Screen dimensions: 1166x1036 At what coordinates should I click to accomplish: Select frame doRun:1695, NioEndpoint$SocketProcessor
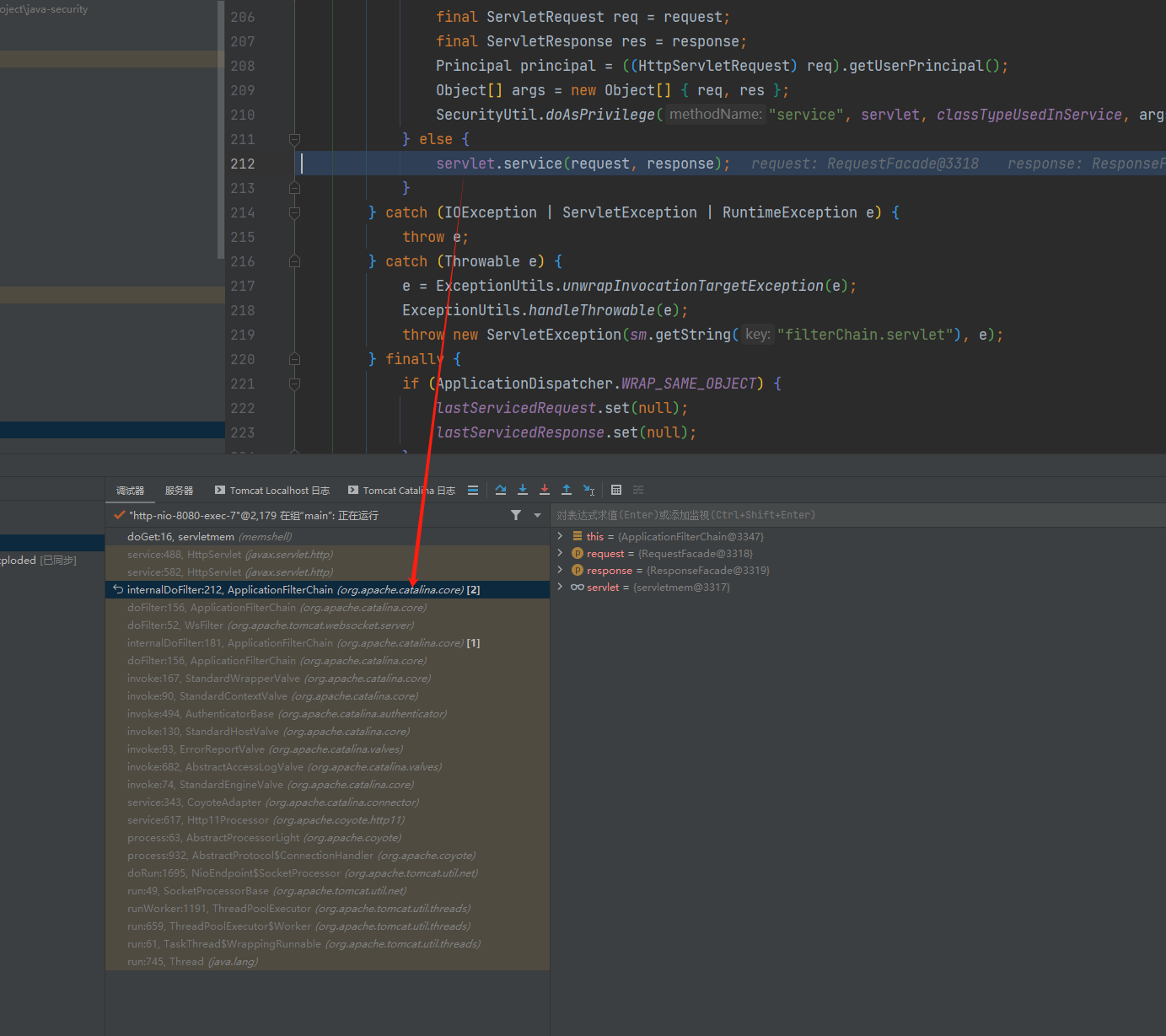pos(327,873)
